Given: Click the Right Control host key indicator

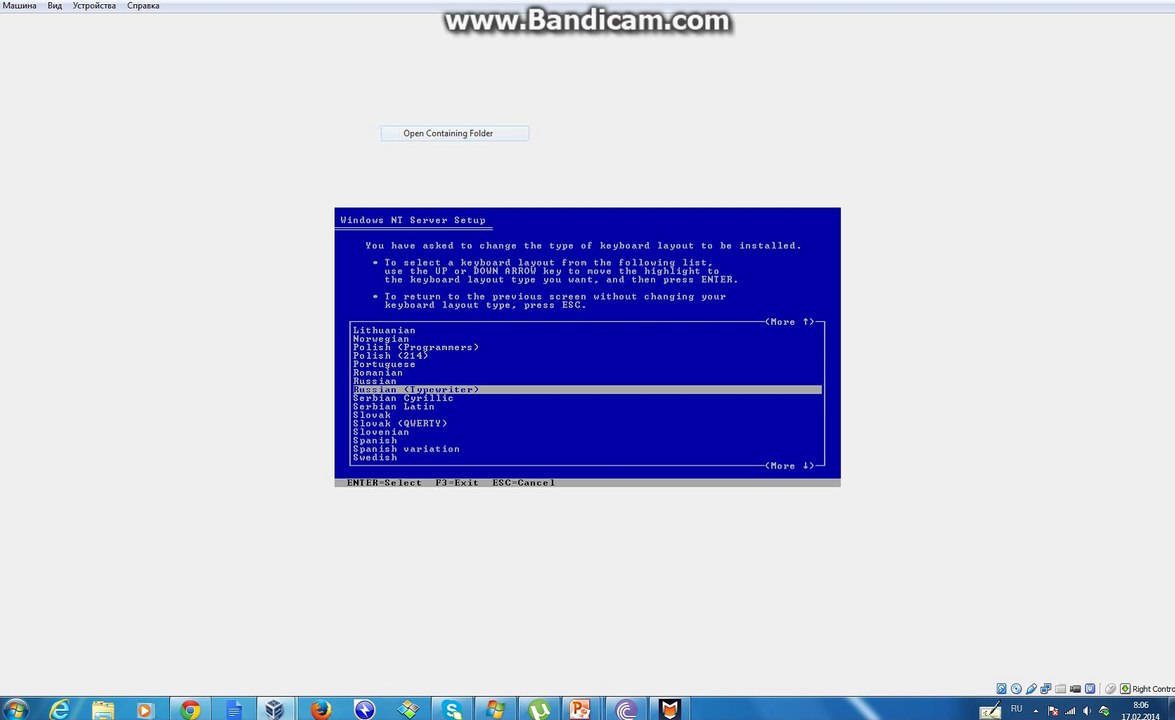Looking at the screenshot, I should (1147, 689).
